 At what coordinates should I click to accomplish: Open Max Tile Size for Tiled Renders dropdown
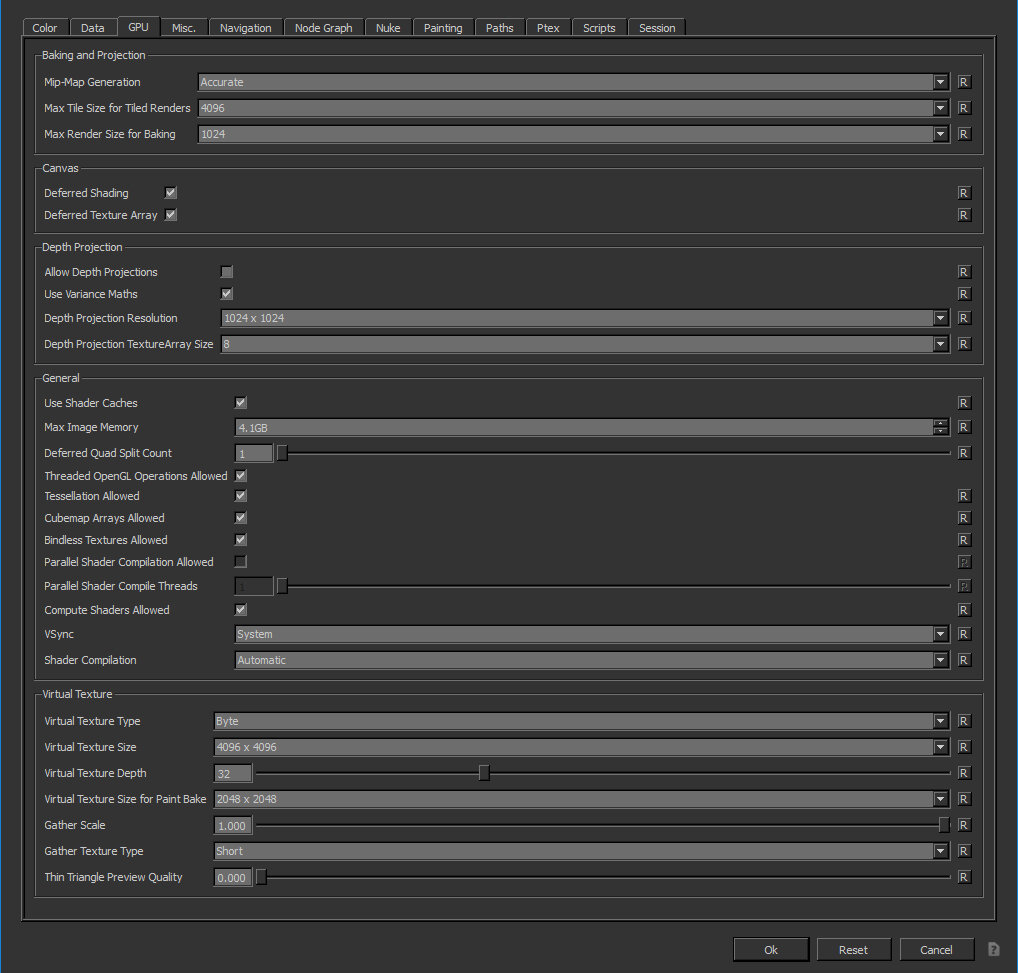(573, 108)
